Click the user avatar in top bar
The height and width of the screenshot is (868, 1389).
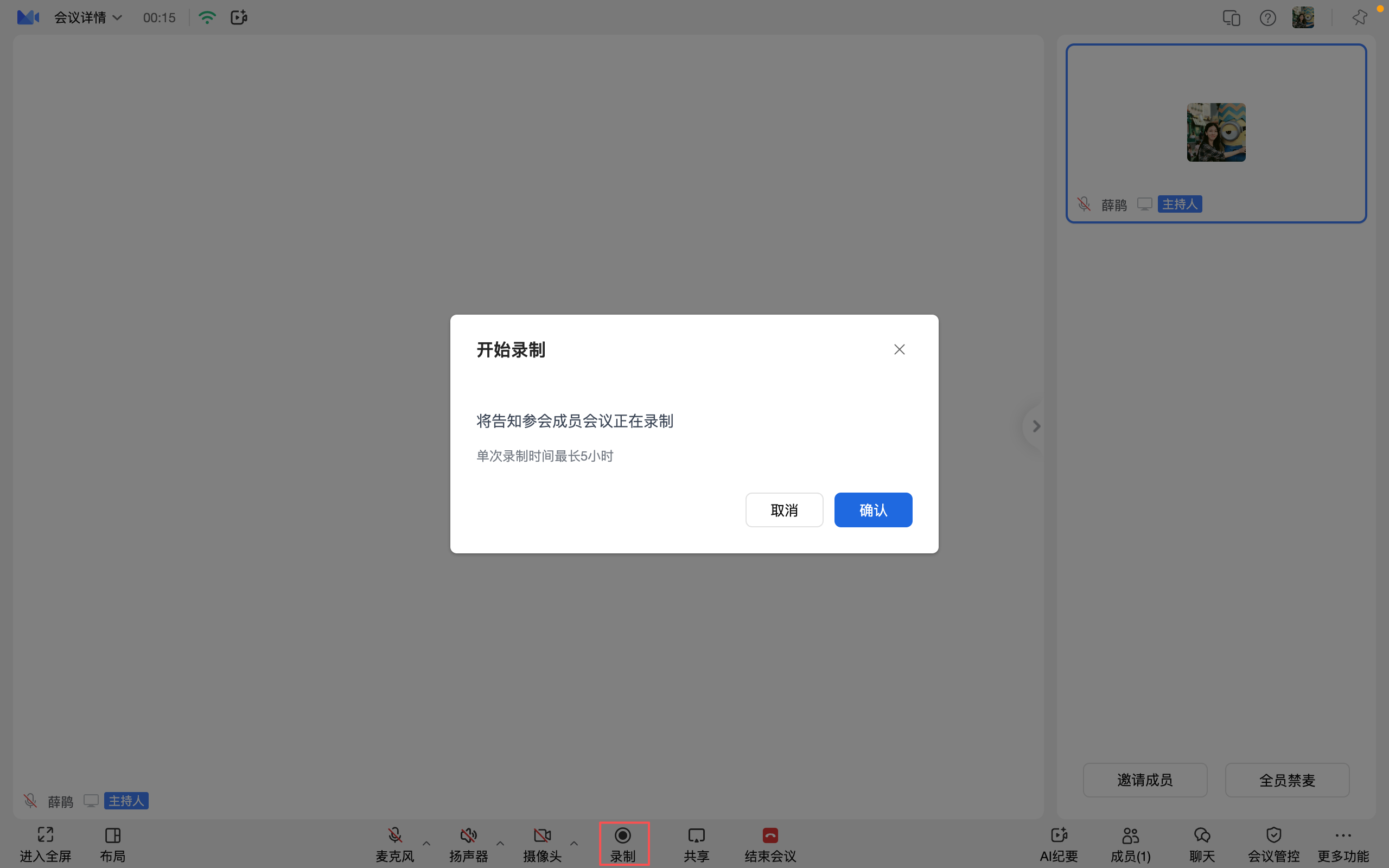[1303, 17]
